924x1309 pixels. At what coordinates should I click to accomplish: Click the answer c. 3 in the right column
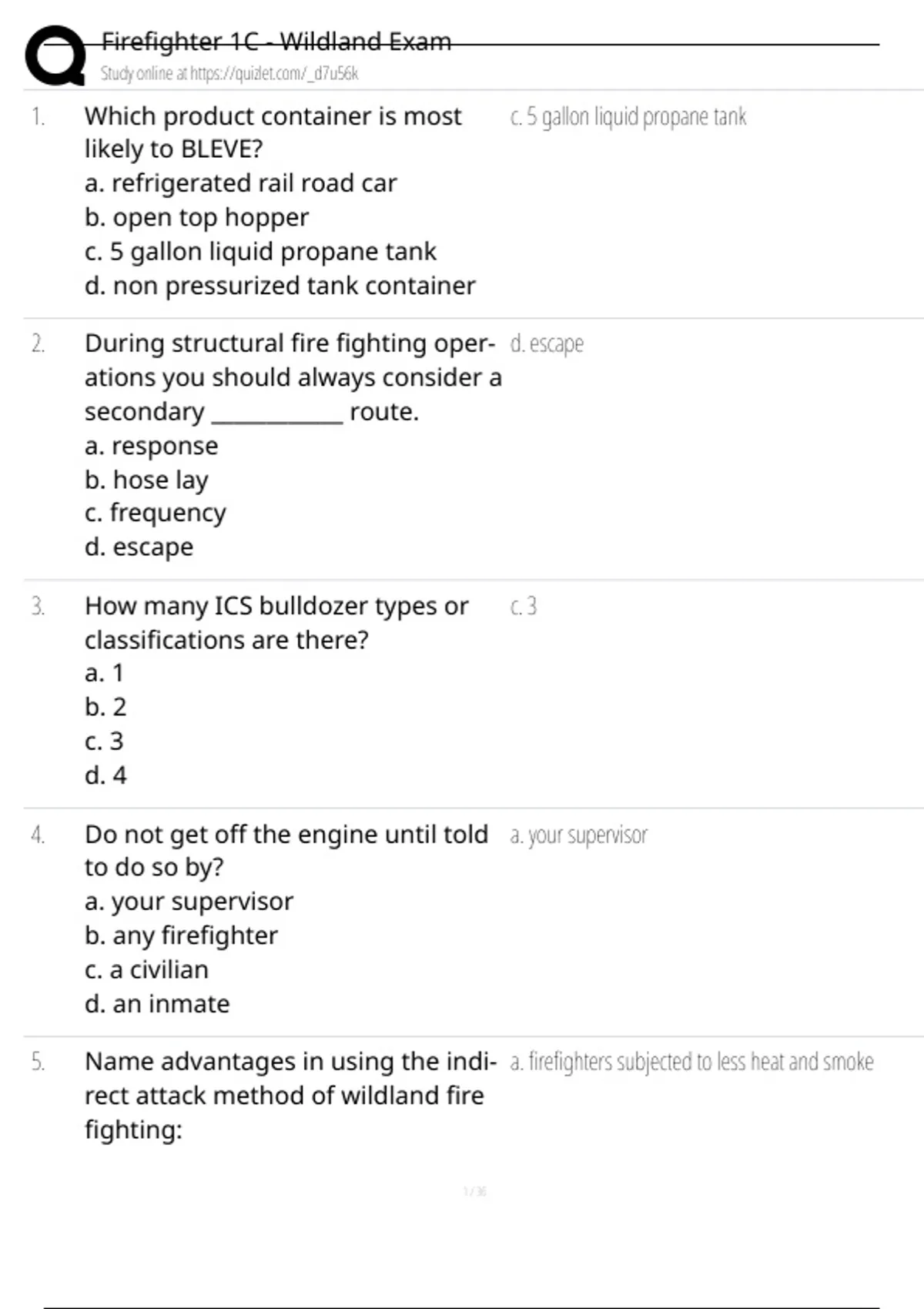[x=523, y=607]
